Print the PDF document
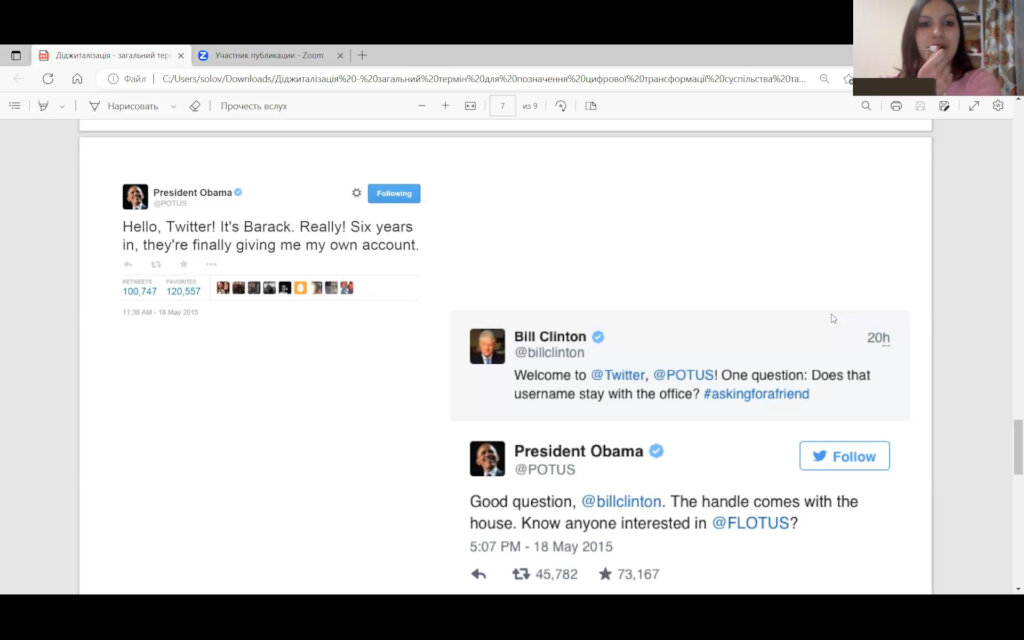The image size is (1024, 640). pos(896,106)
